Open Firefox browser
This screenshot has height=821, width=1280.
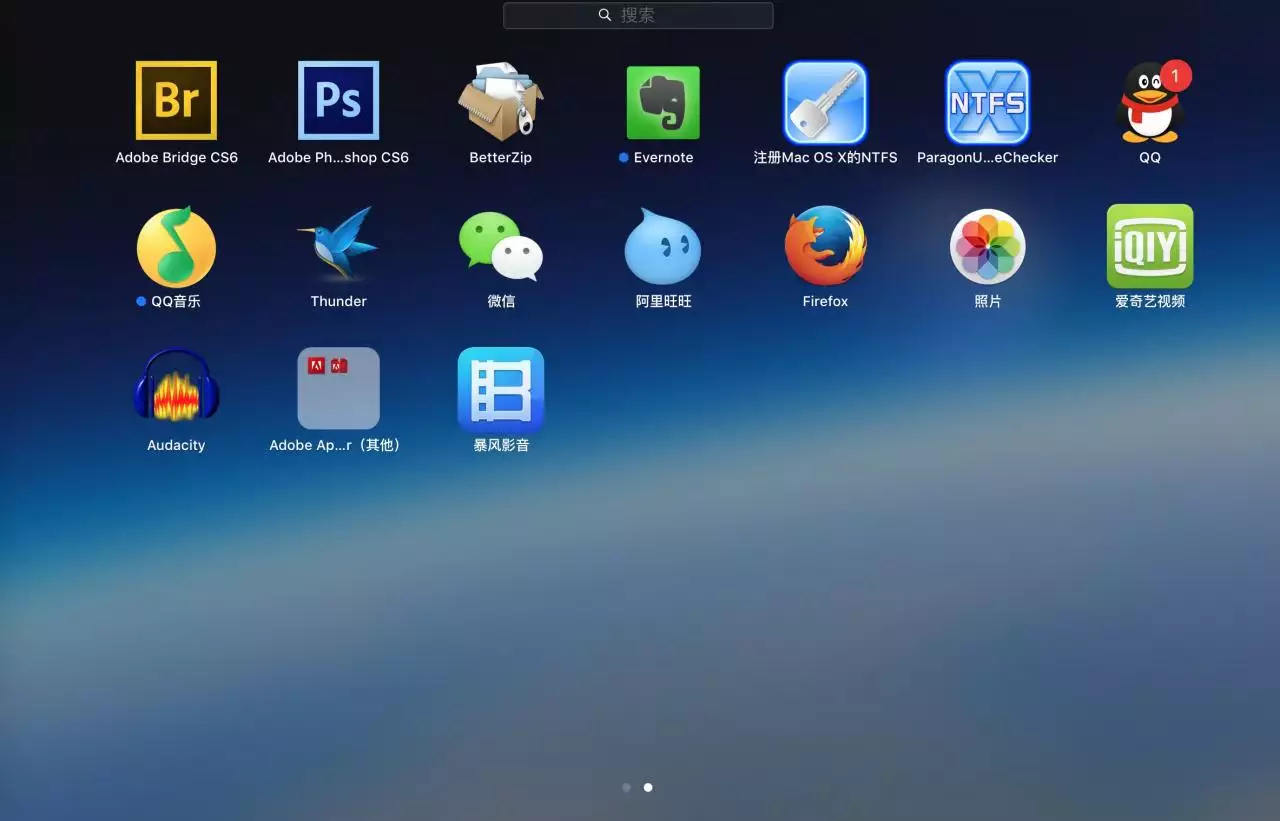point(825,246)
